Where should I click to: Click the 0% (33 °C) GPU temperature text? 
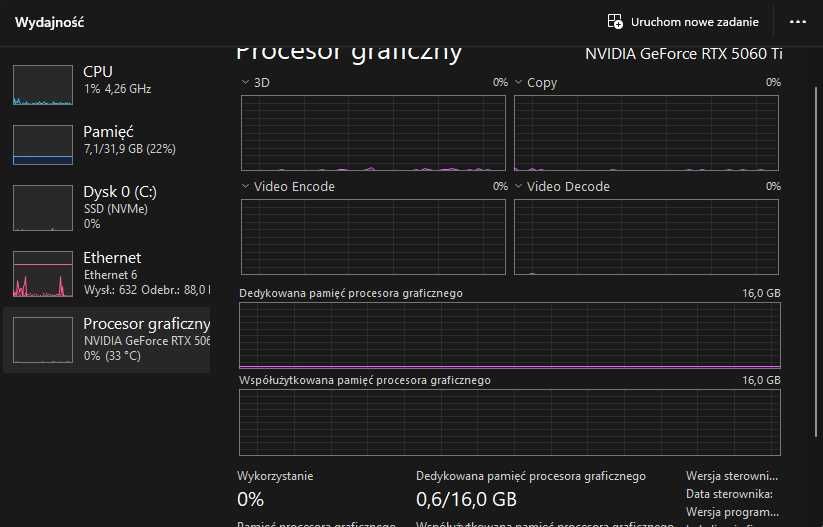pyautogui.click(x=112, y=355)
